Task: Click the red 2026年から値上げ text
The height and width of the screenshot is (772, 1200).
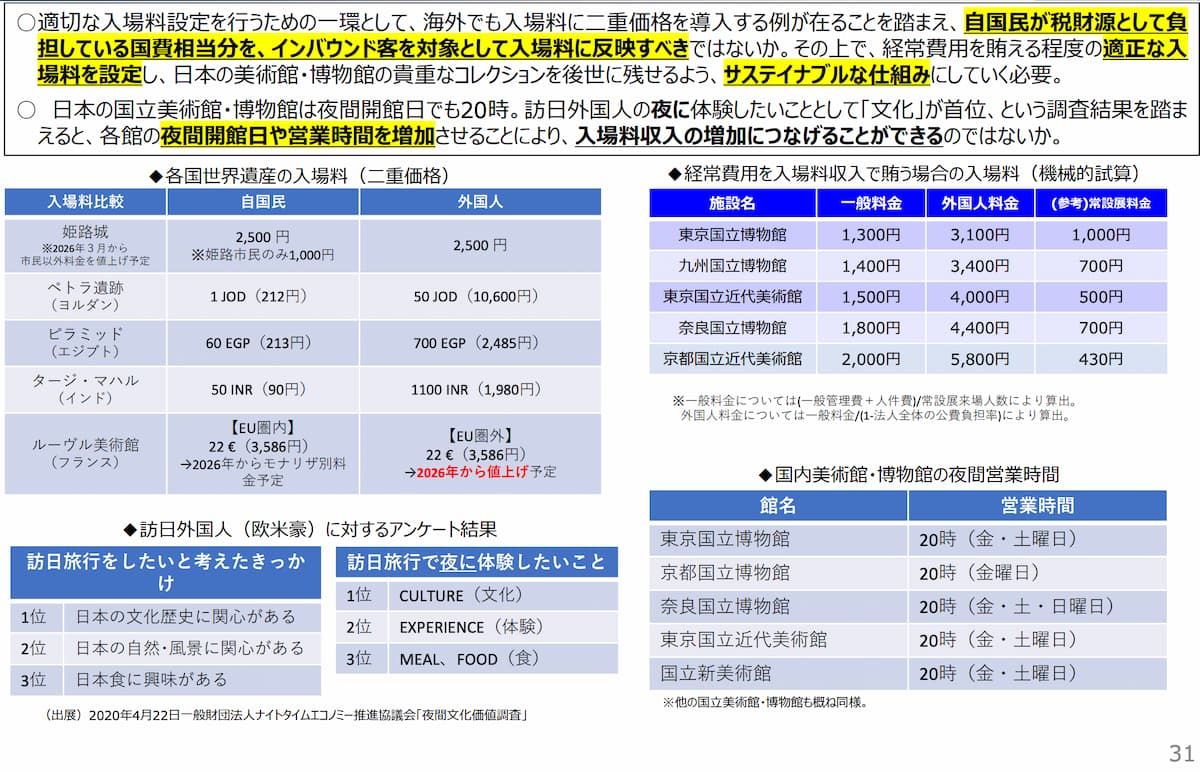Action: coord(472,471)
